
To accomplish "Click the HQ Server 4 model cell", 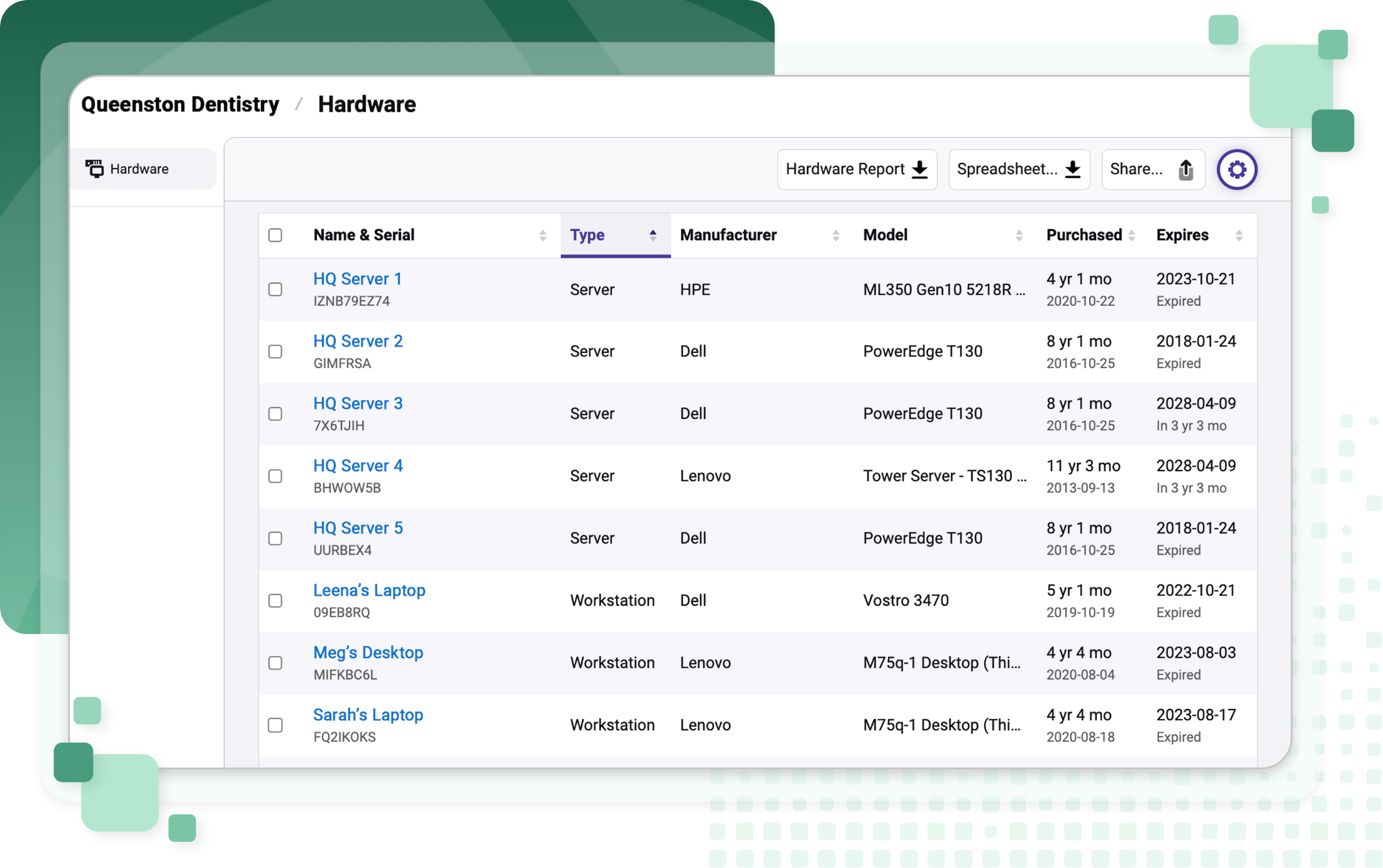I will pos(944,476).
